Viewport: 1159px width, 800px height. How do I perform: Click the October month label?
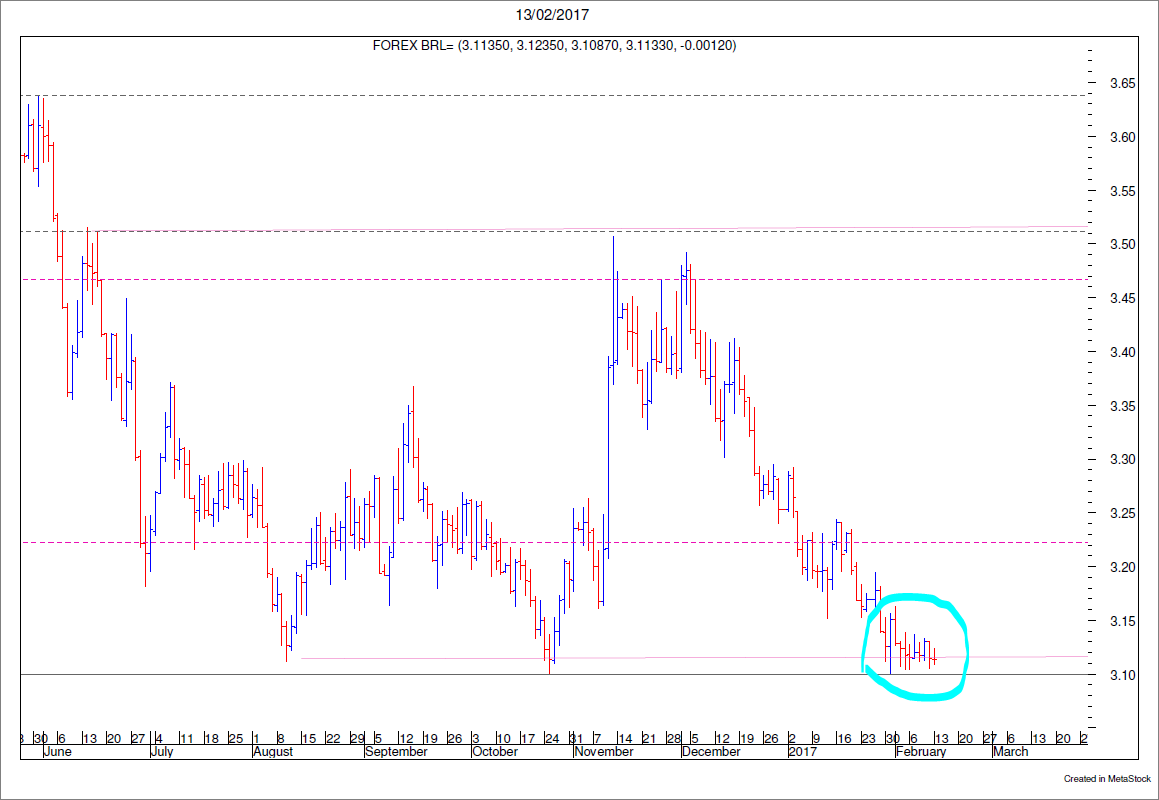[x=494, y=752]
